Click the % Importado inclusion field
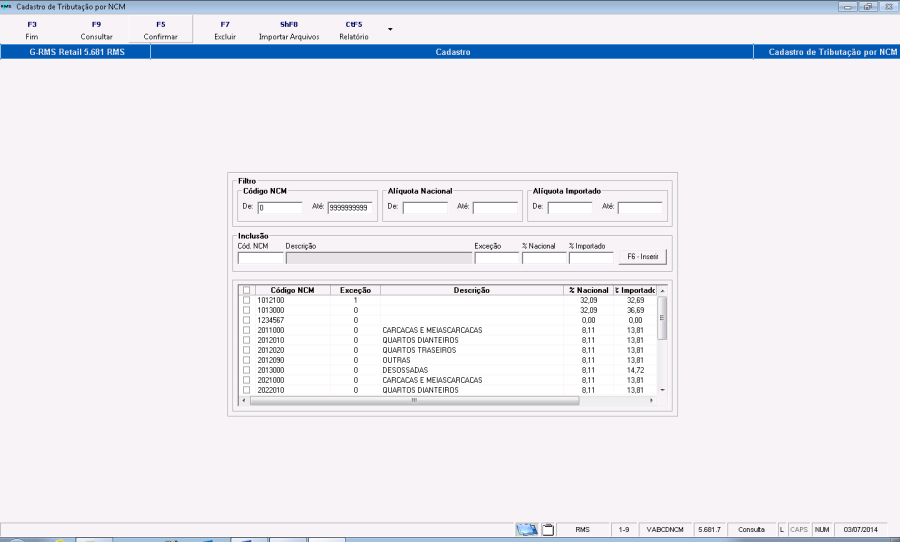900x542 pixels. click(591, 258)
